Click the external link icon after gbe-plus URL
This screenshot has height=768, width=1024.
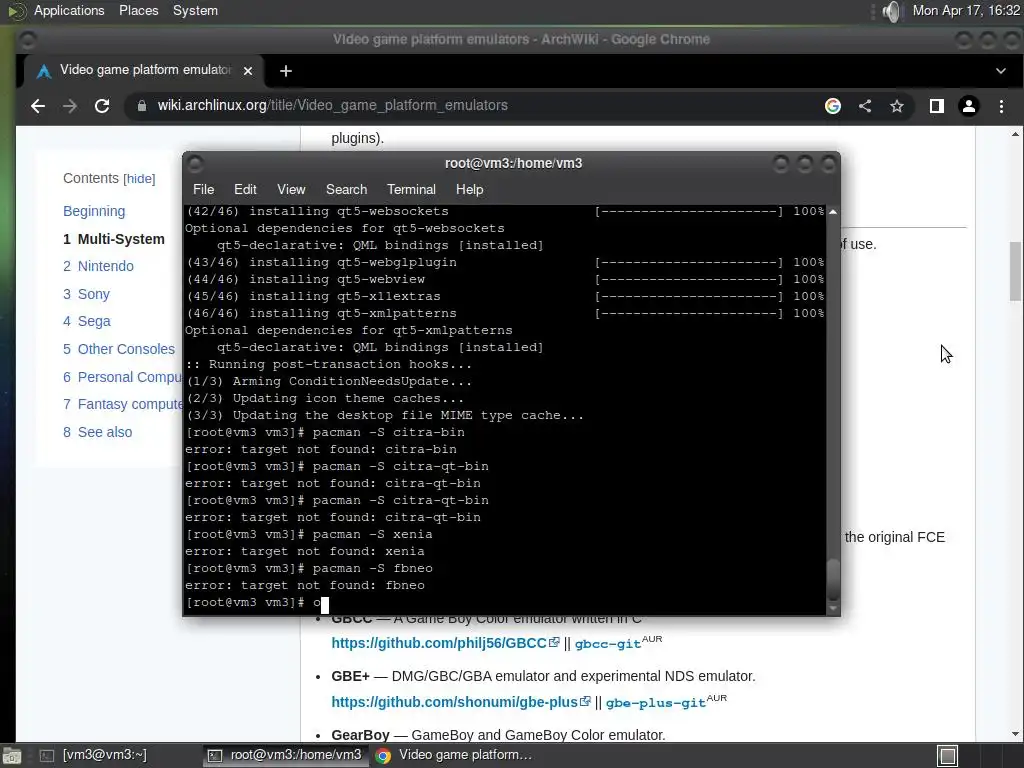pyautogui.click(x=586, y=701)
